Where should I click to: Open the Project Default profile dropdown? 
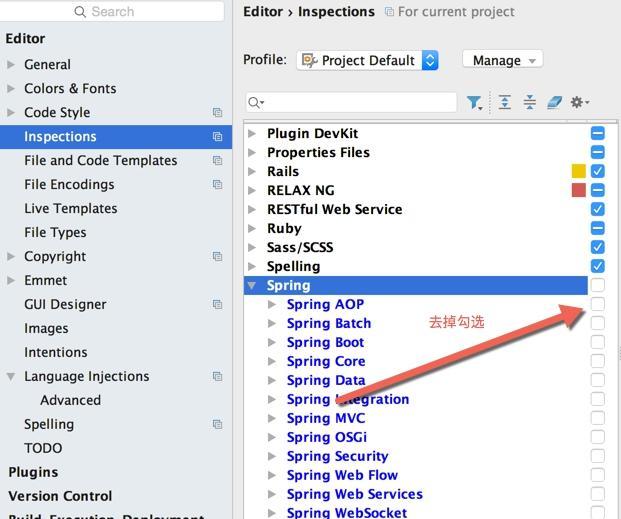pos(368,60)
